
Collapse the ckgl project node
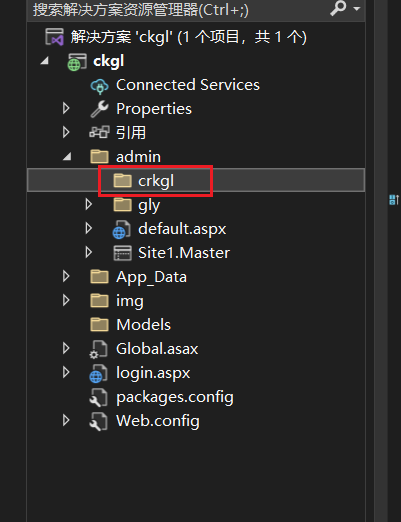tap(45, 61)
